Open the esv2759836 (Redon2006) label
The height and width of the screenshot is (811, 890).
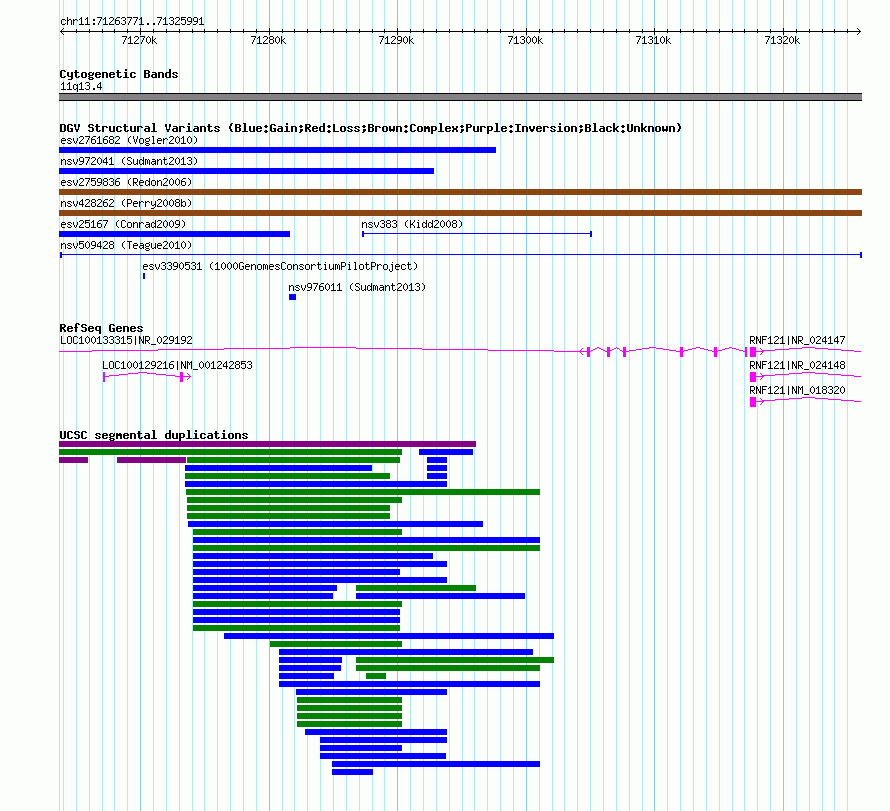pyautogui.click(x=126, y=182)
